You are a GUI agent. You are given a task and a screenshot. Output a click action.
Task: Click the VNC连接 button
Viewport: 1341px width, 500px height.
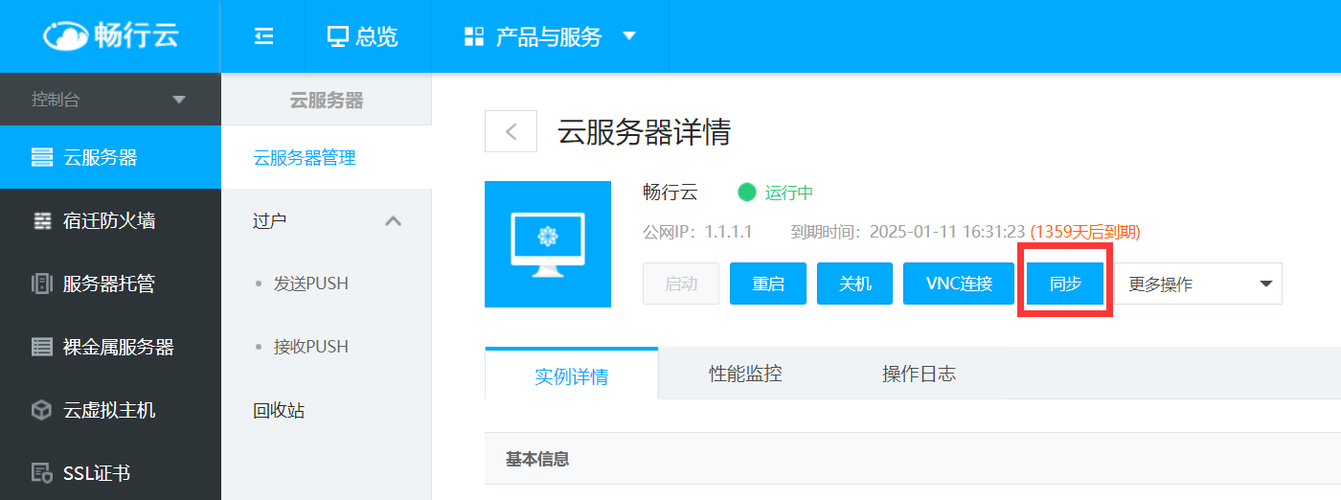click(959, 284)
